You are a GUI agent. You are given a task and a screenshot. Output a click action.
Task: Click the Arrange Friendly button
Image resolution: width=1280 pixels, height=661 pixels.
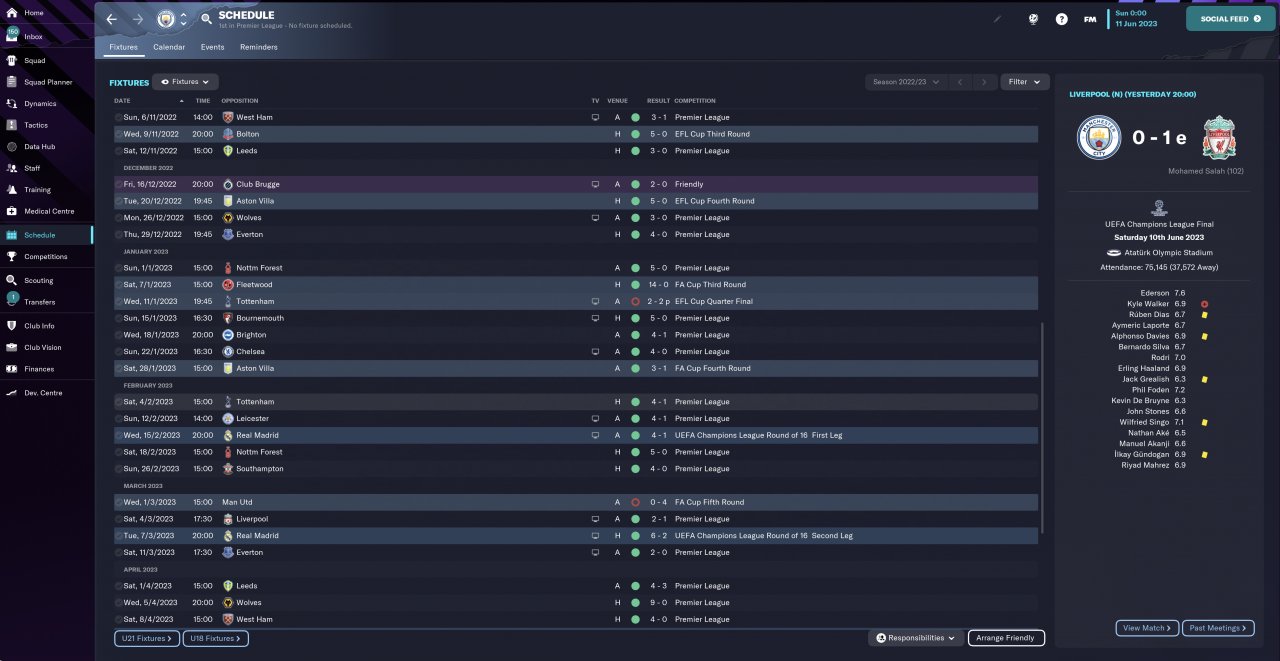click(x=1006, y=638)
